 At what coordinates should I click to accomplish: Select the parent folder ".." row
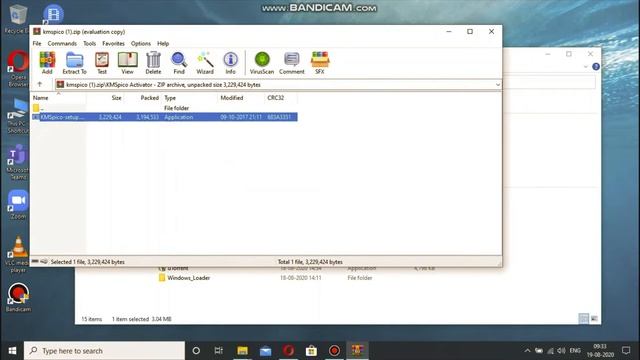(164, 108)
